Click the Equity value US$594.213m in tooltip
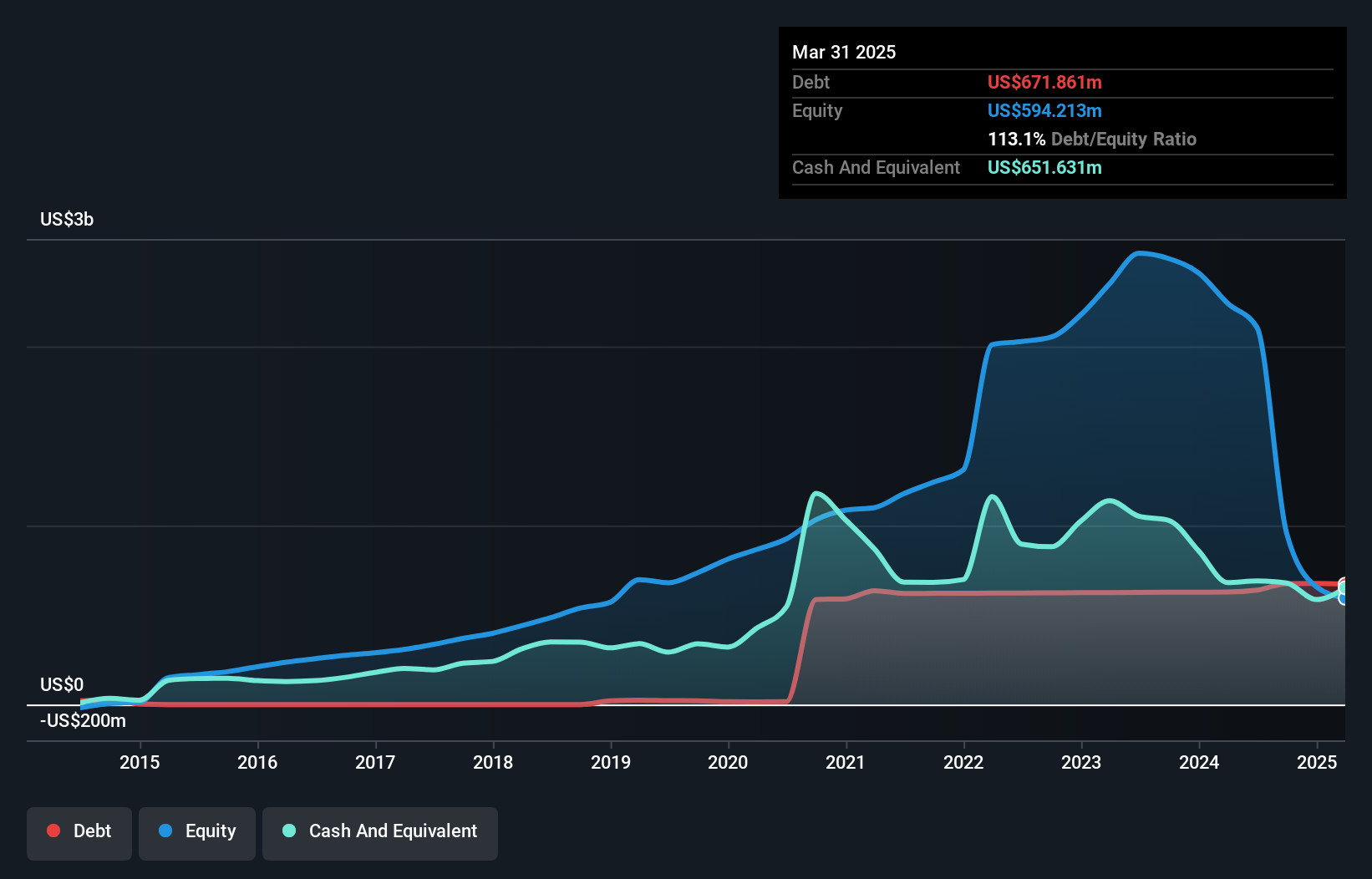The width and height of the screenshot is (1372, 879). click(x=1044, y=110)
